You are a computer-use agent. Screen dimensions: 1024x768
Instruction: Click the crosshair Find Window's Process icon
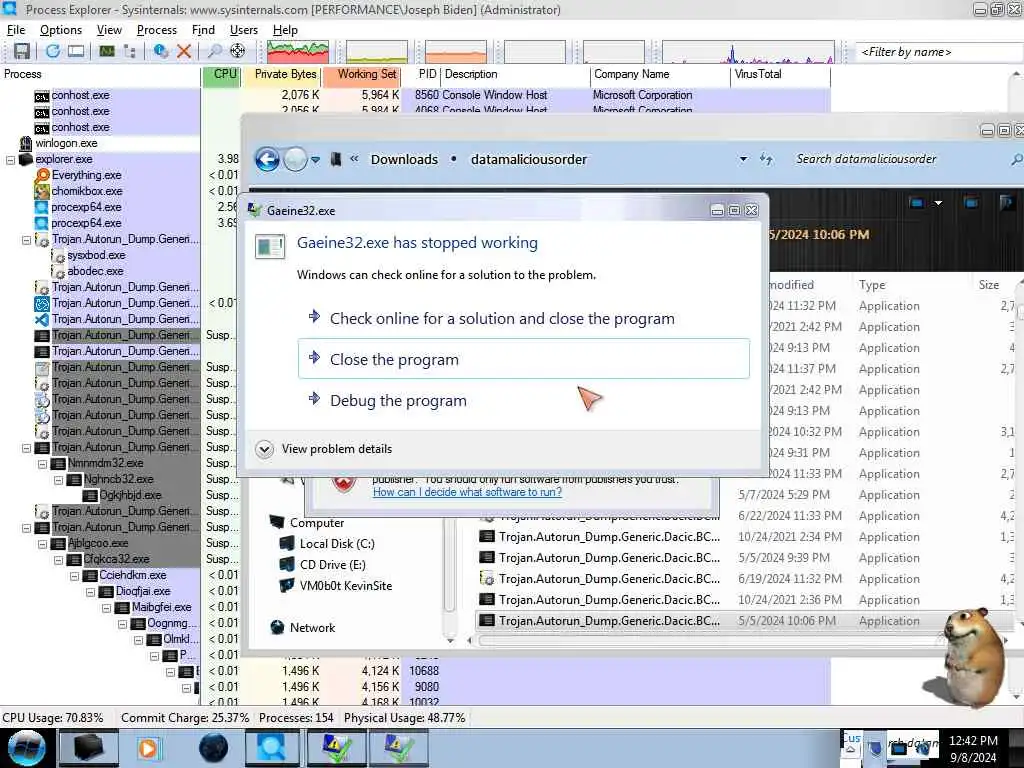pos(238,51)
